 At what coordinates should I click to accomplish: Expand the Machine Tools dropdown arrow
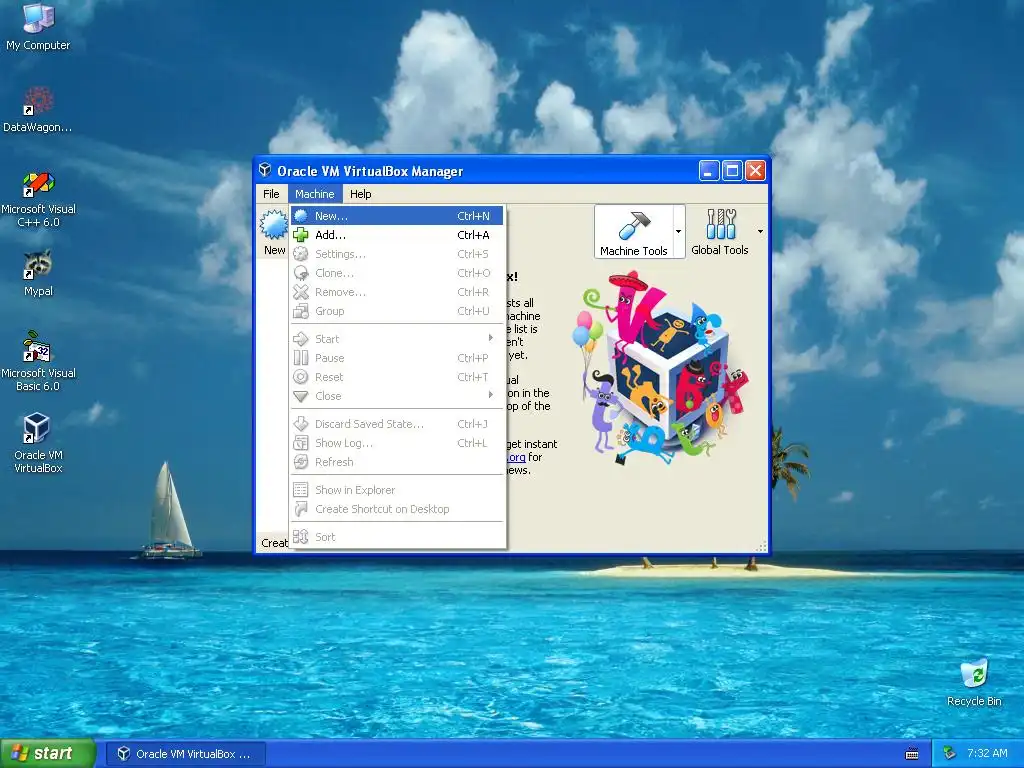(x=679, y=232)
